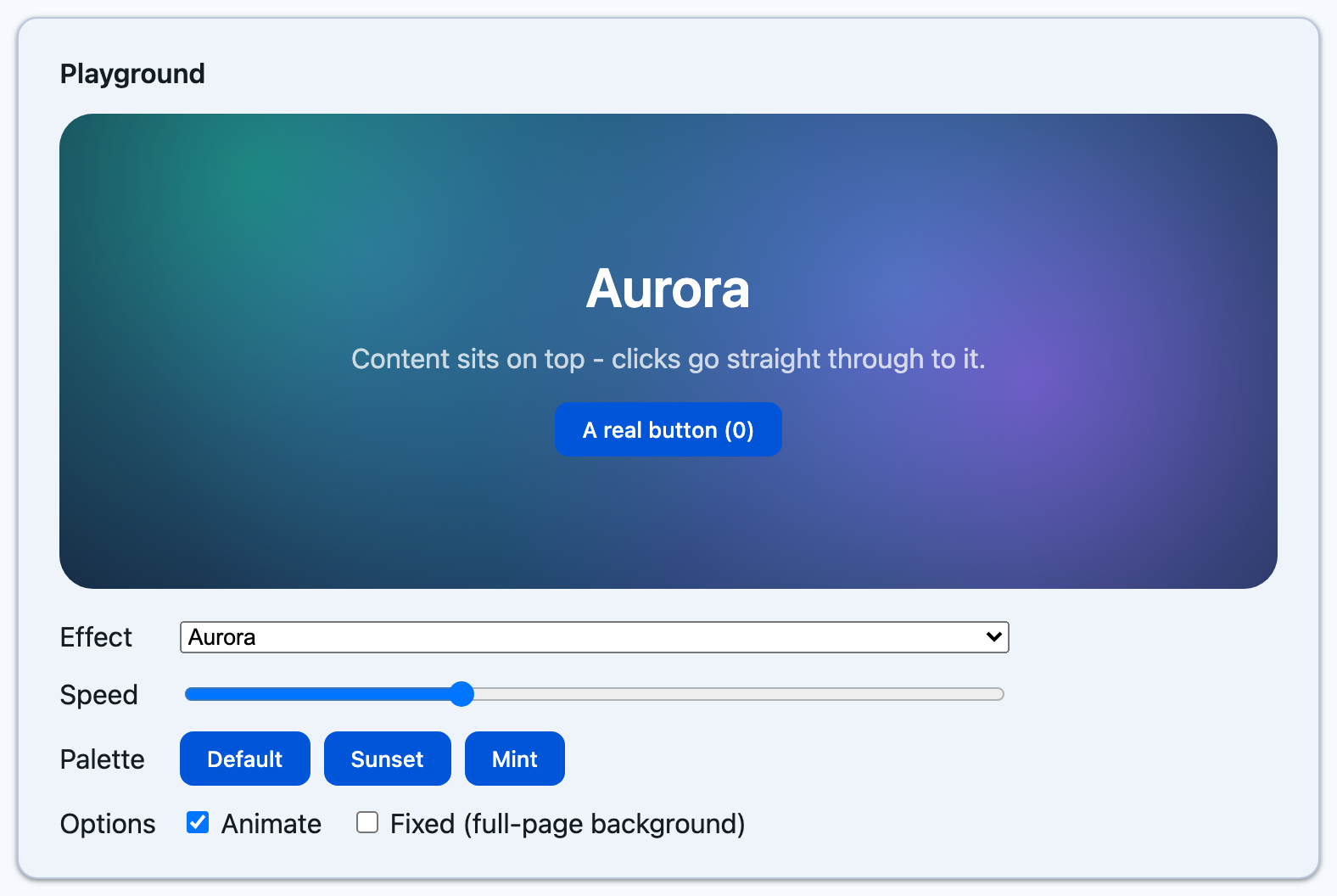The height and width of the screenshot is (896, 1337).
Task: Click the "A real button (0)" button
Action: (x=668, y=429)
